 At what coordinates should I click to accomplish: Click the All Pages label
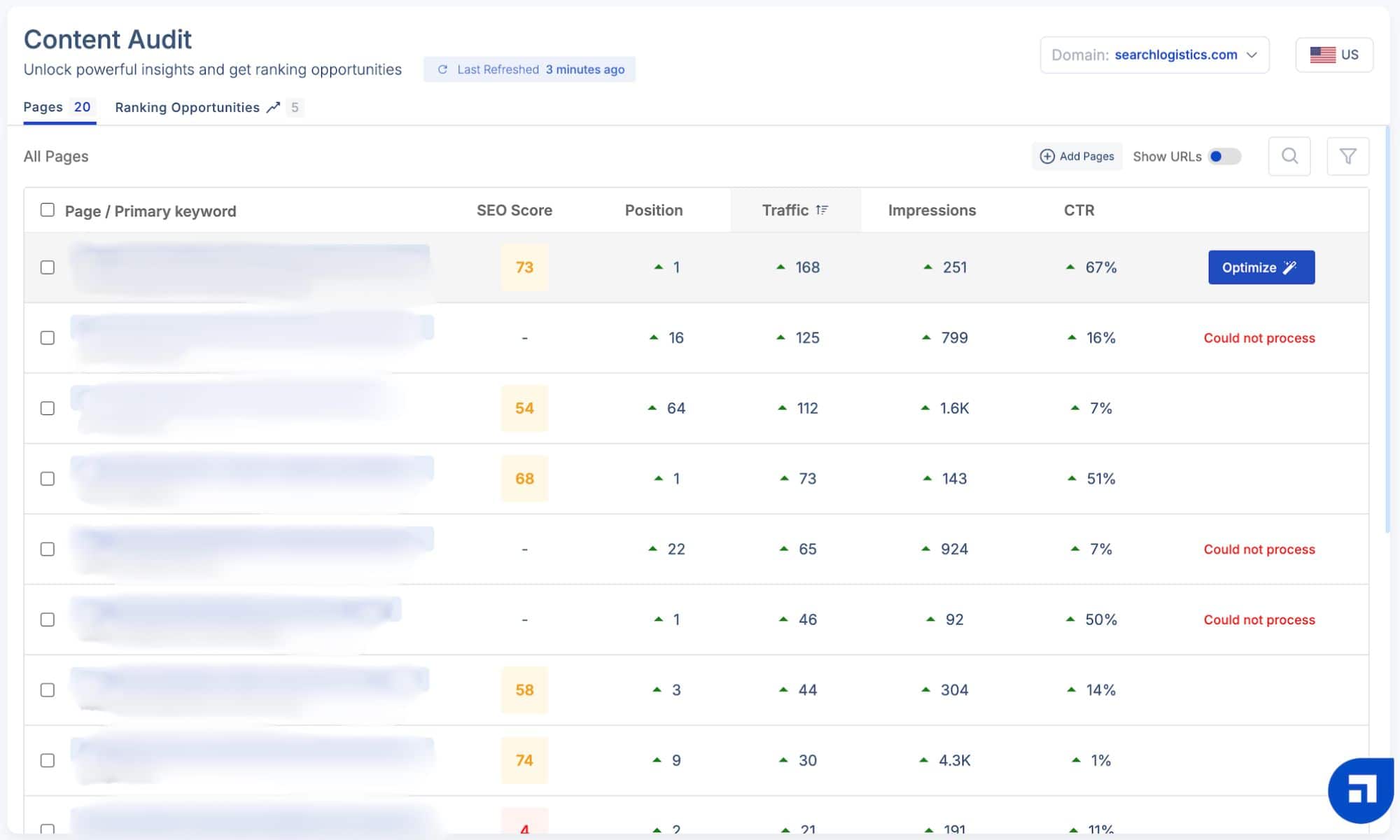point(56,156)
